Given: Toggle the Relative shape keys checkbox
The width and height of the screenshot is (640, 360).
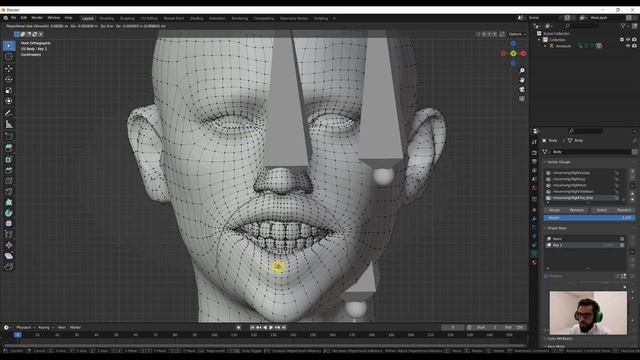Looking at the screenshot, I should coord(547,276).
